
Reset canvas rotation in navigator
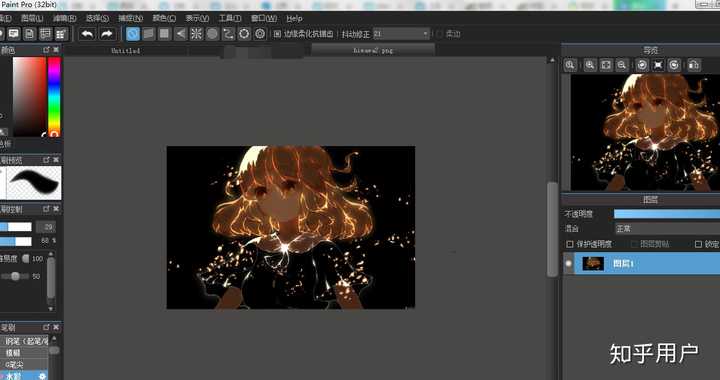(x=658, y=65)
